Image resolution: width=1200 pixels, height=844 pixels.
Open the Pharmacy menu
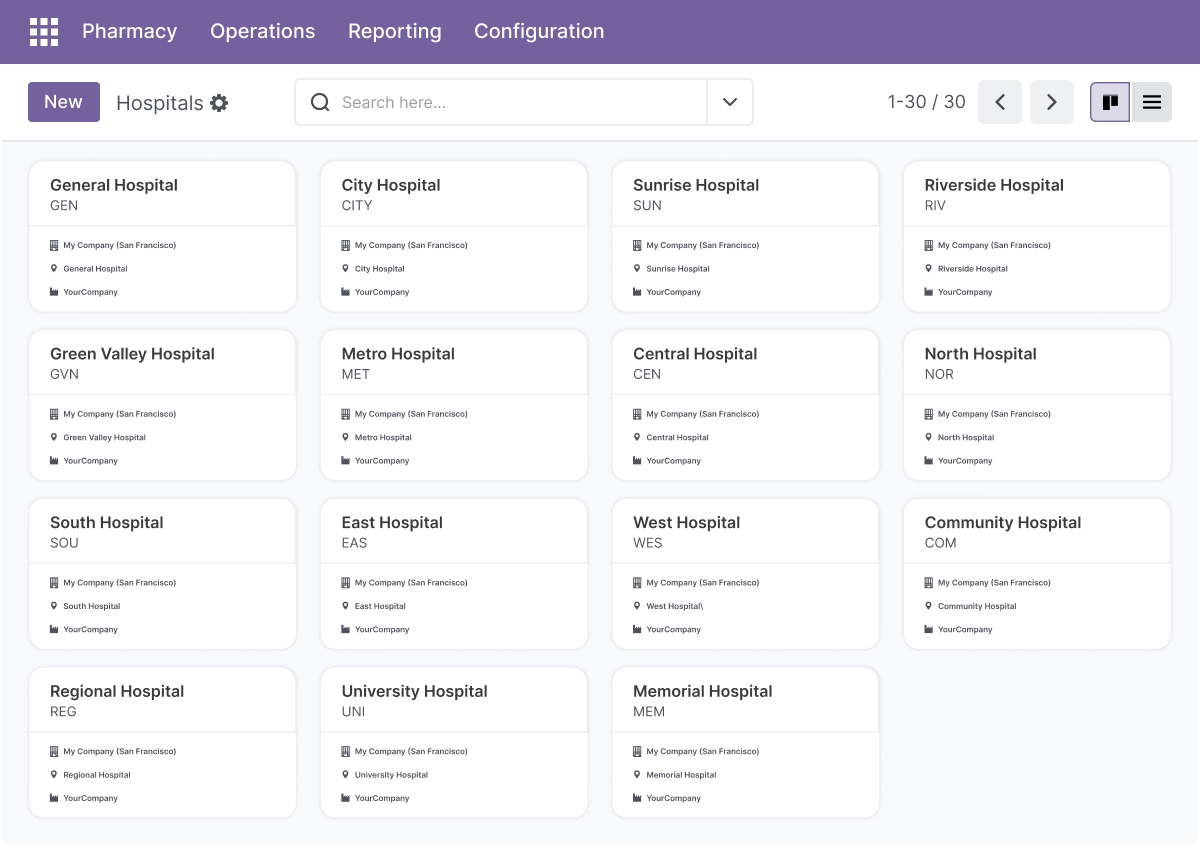pyautogui.click(x=130, y=31)
